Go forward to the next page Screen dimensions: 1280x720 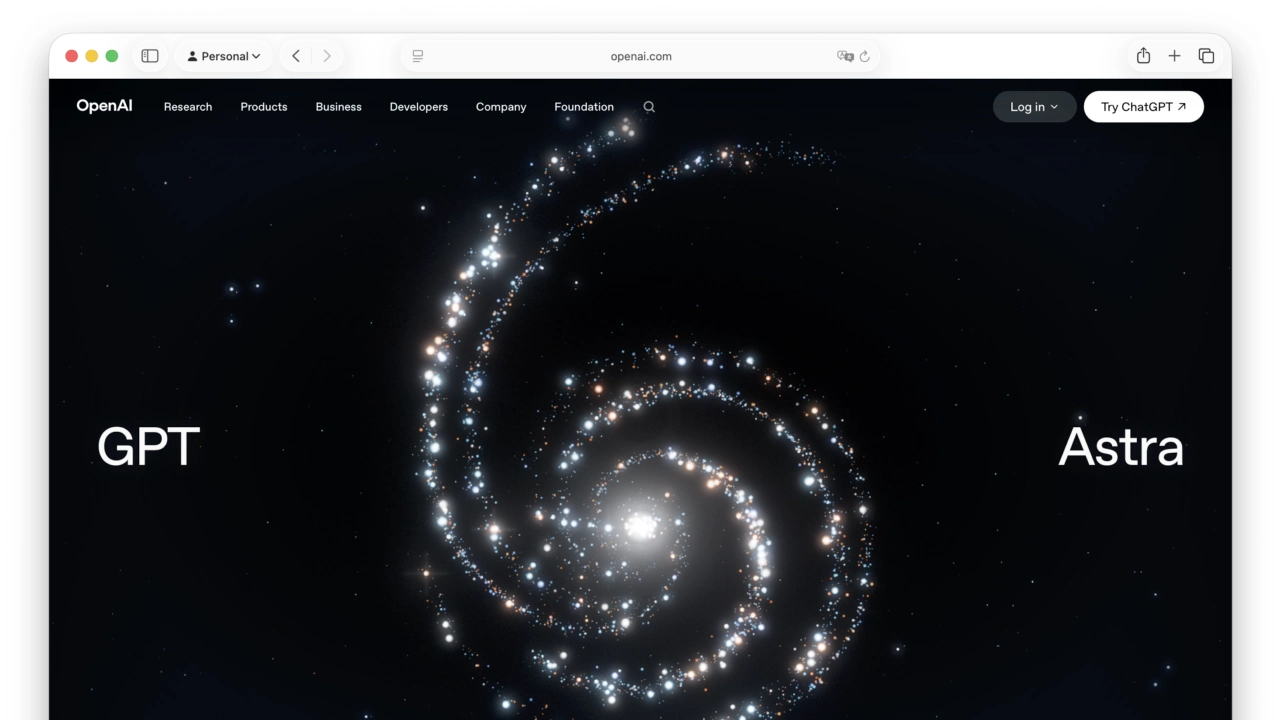click(x=327, y=56)
